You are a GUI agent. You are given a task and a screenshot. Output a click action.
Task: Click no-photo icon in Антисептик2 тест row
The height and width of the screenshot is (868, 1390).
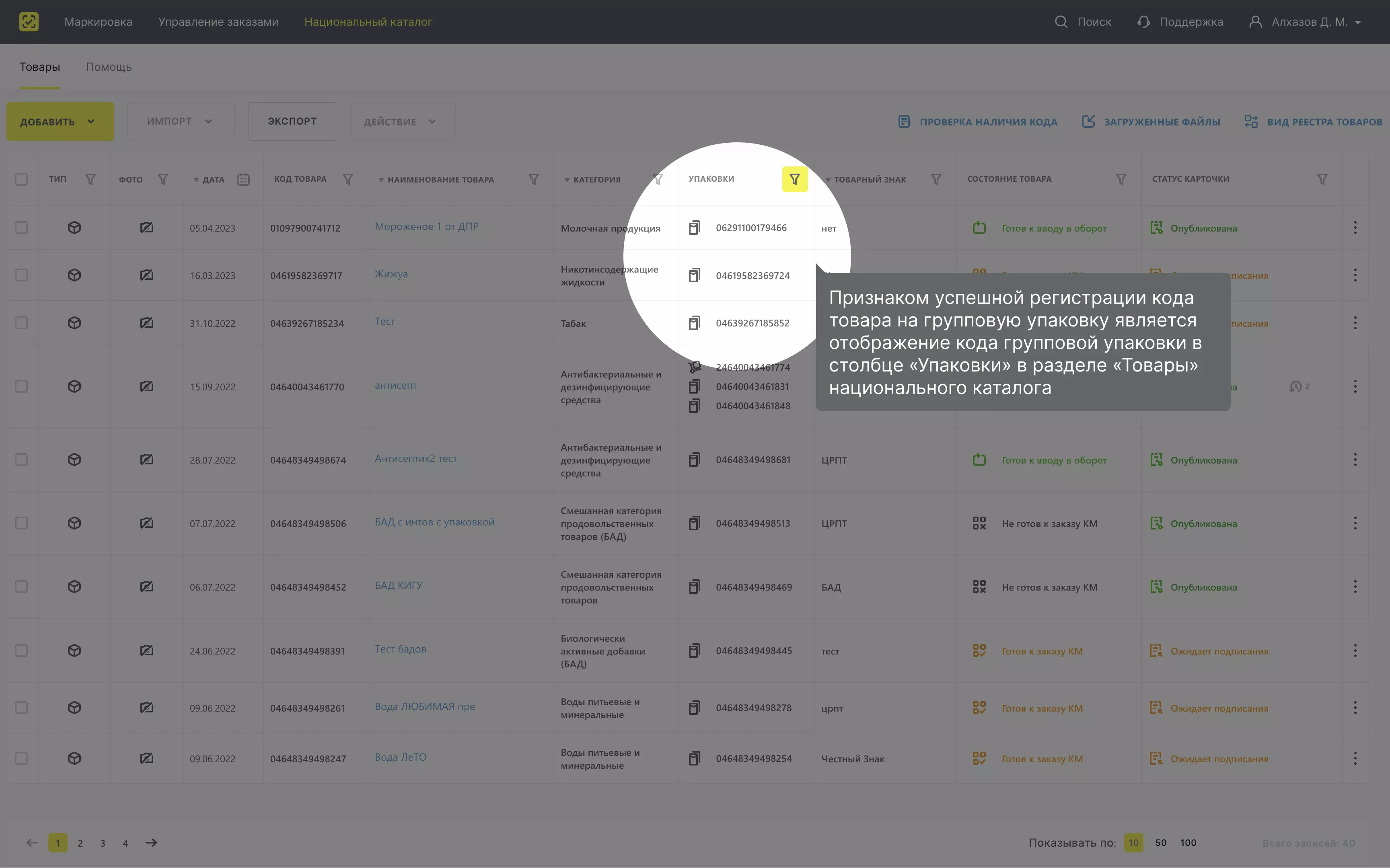146,459
